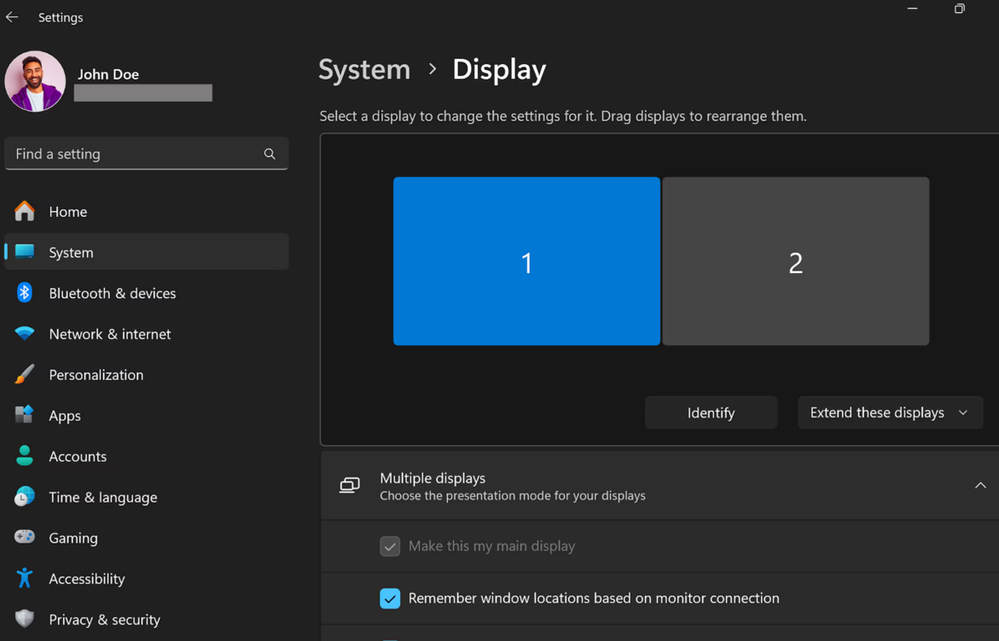Viewport: 999px width, 641px height.
Task: Go to Privacy & security settings
Action: click(104, 619)
